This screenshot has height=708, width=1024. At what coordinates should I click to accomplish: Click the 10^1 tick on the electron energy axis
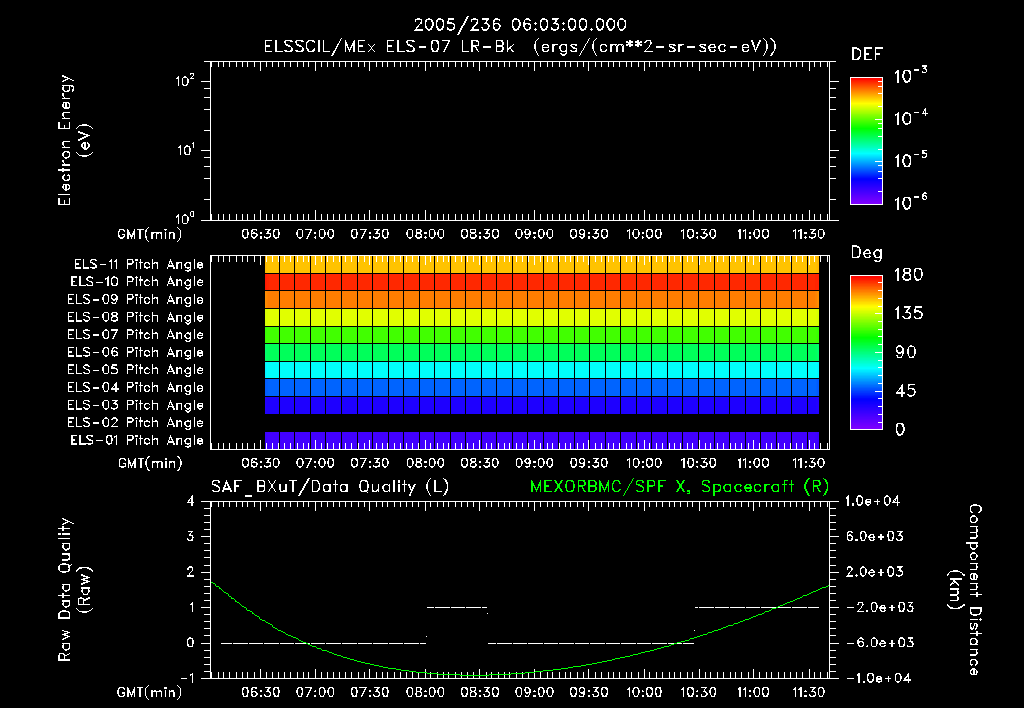pyautogui.click(x=185, y=150)
